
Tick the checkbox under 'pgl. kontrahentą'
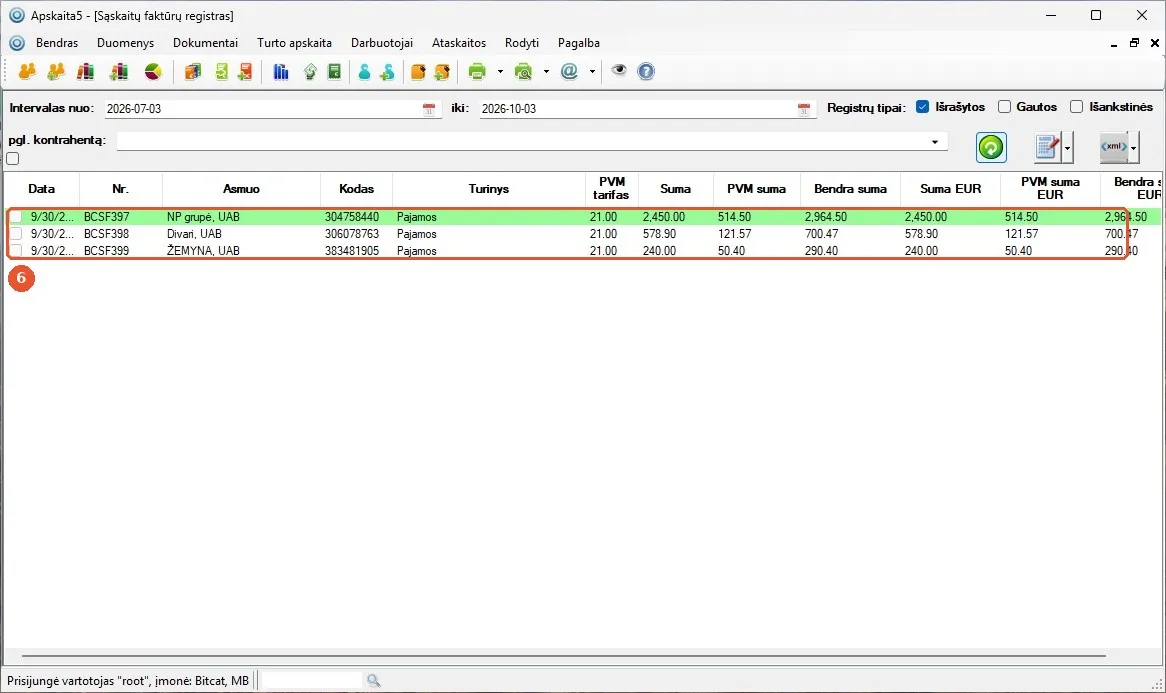point(13,158)
